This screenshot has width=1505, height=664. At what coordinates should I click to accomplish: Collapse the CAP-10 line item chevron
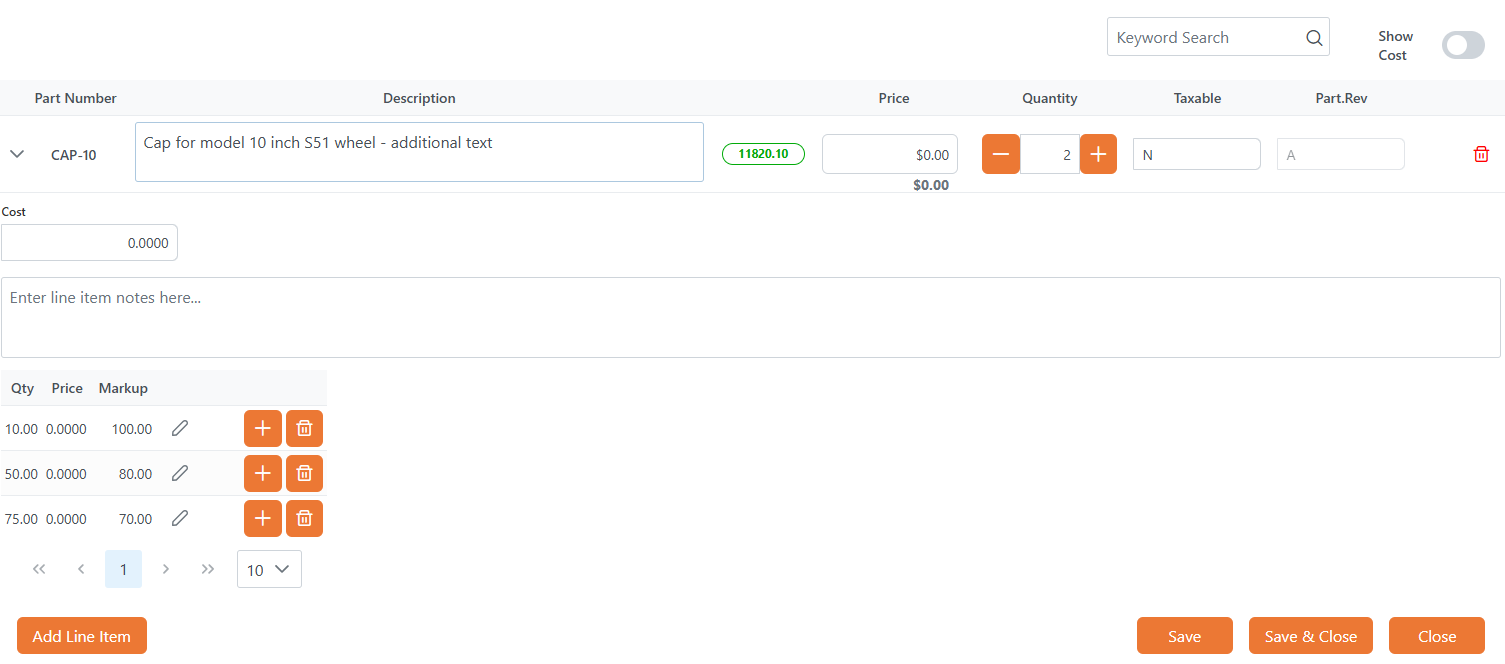(x=16, y=153)
